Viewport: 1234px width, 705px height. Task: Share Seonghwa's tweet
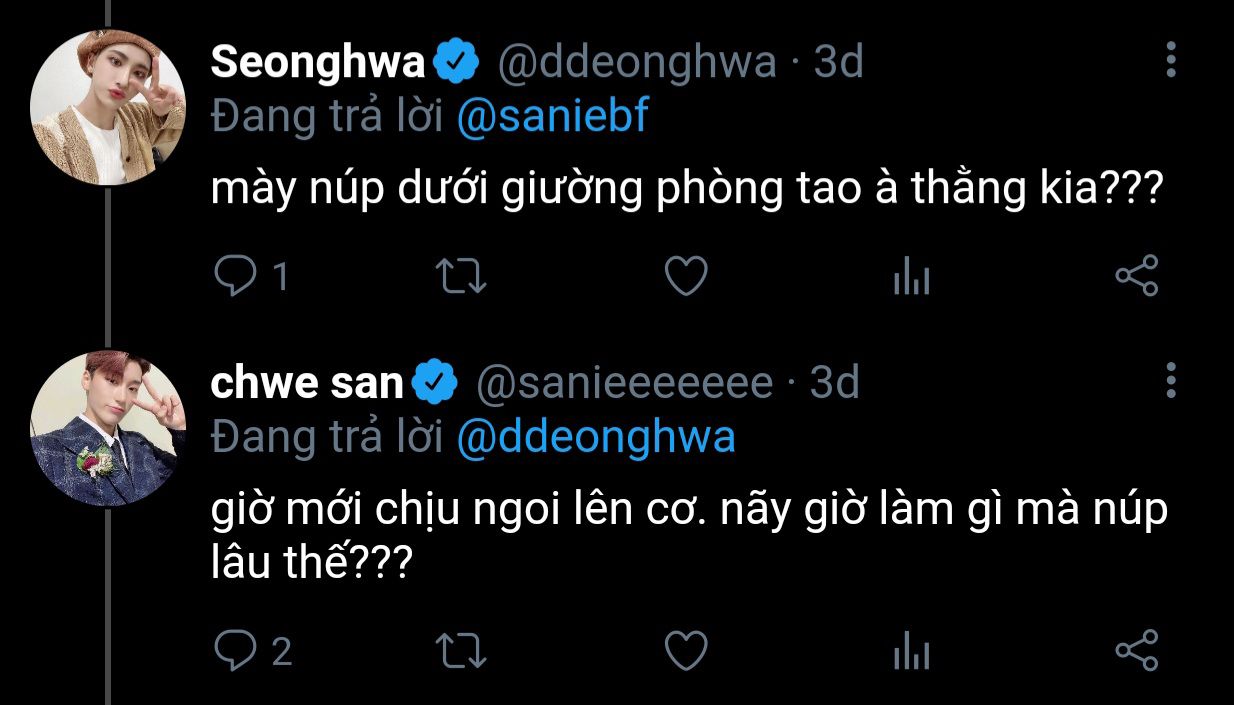tap(1136, 276)
